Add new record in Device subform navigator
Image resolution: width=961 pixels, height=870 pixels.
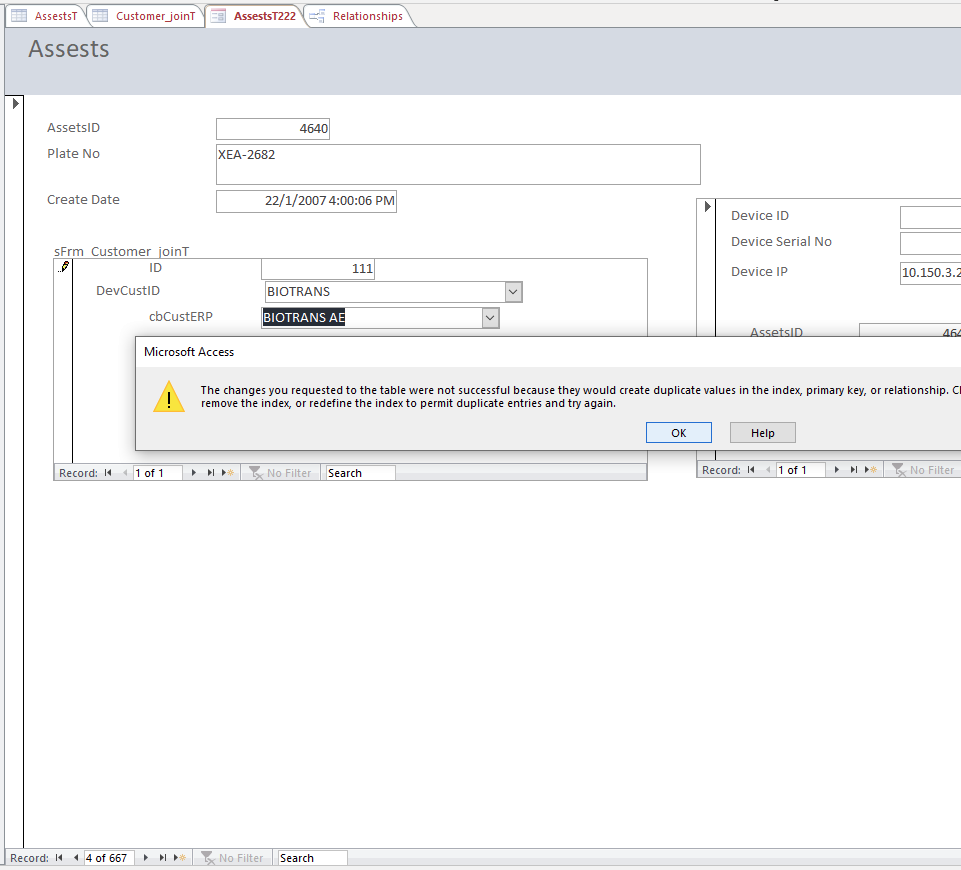pyautogui.click(x=871, y=470)
